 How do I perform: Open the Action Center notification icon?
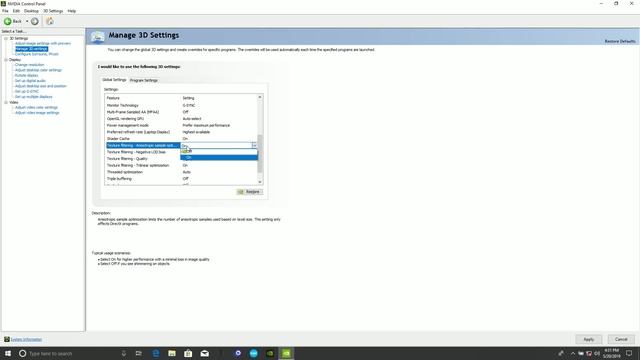pyautogui.click(x=629, y=353)
